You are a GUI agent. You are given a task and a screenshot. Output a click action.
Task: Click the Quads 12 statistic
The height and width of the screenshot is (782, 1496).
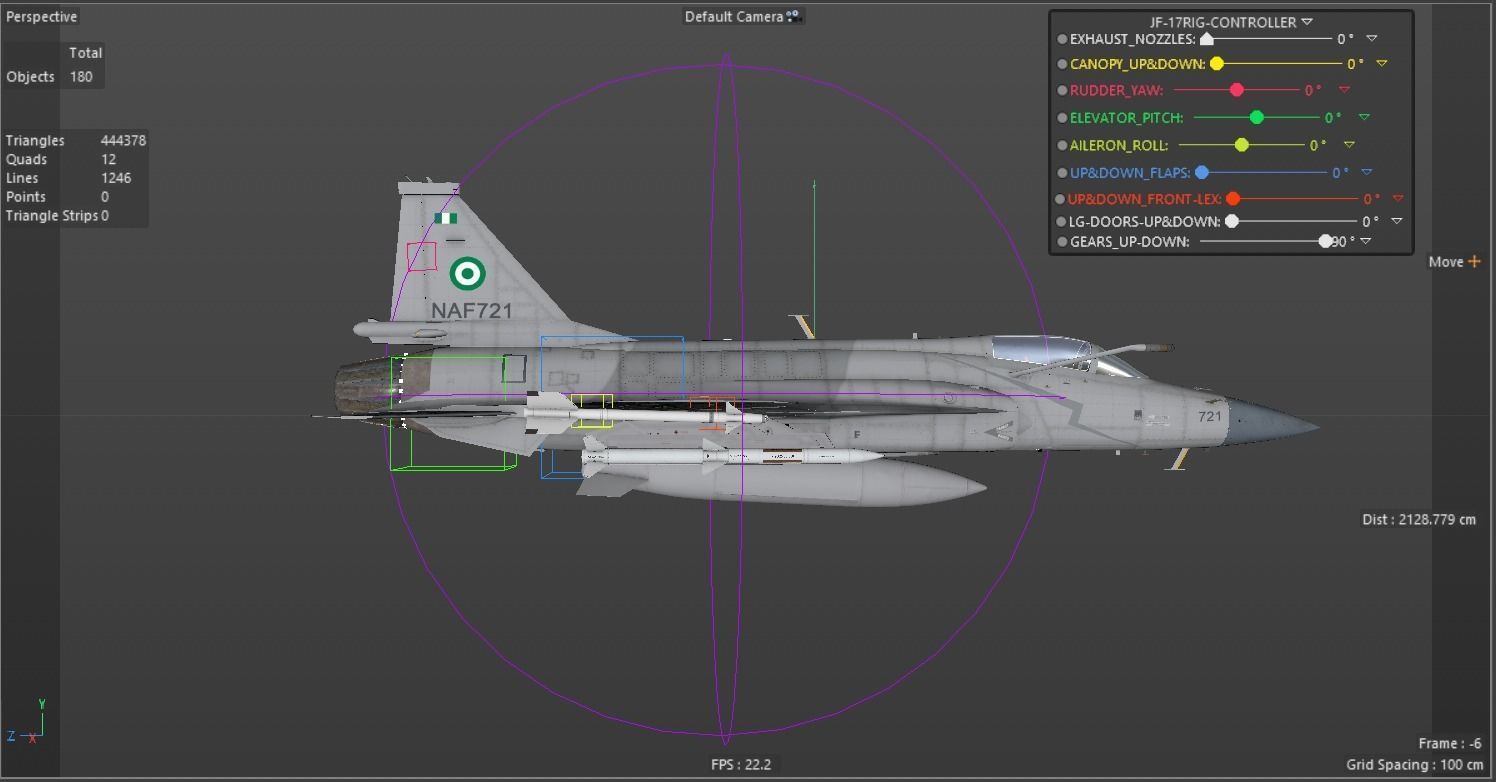tap(61, 160)
